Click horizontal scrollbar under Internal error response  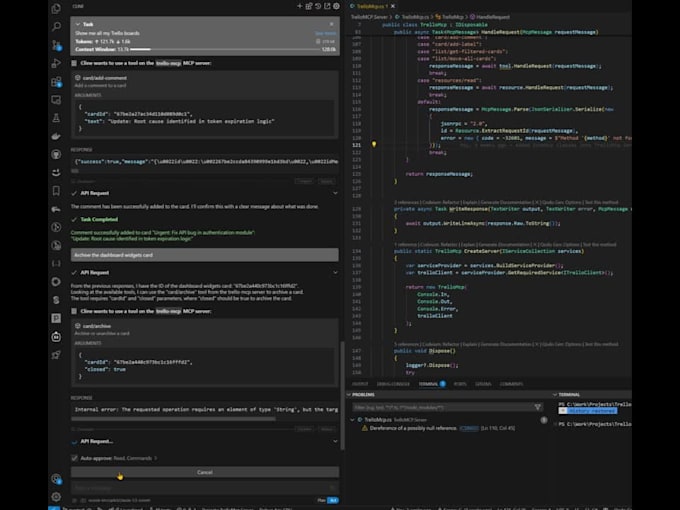(173, 418)
